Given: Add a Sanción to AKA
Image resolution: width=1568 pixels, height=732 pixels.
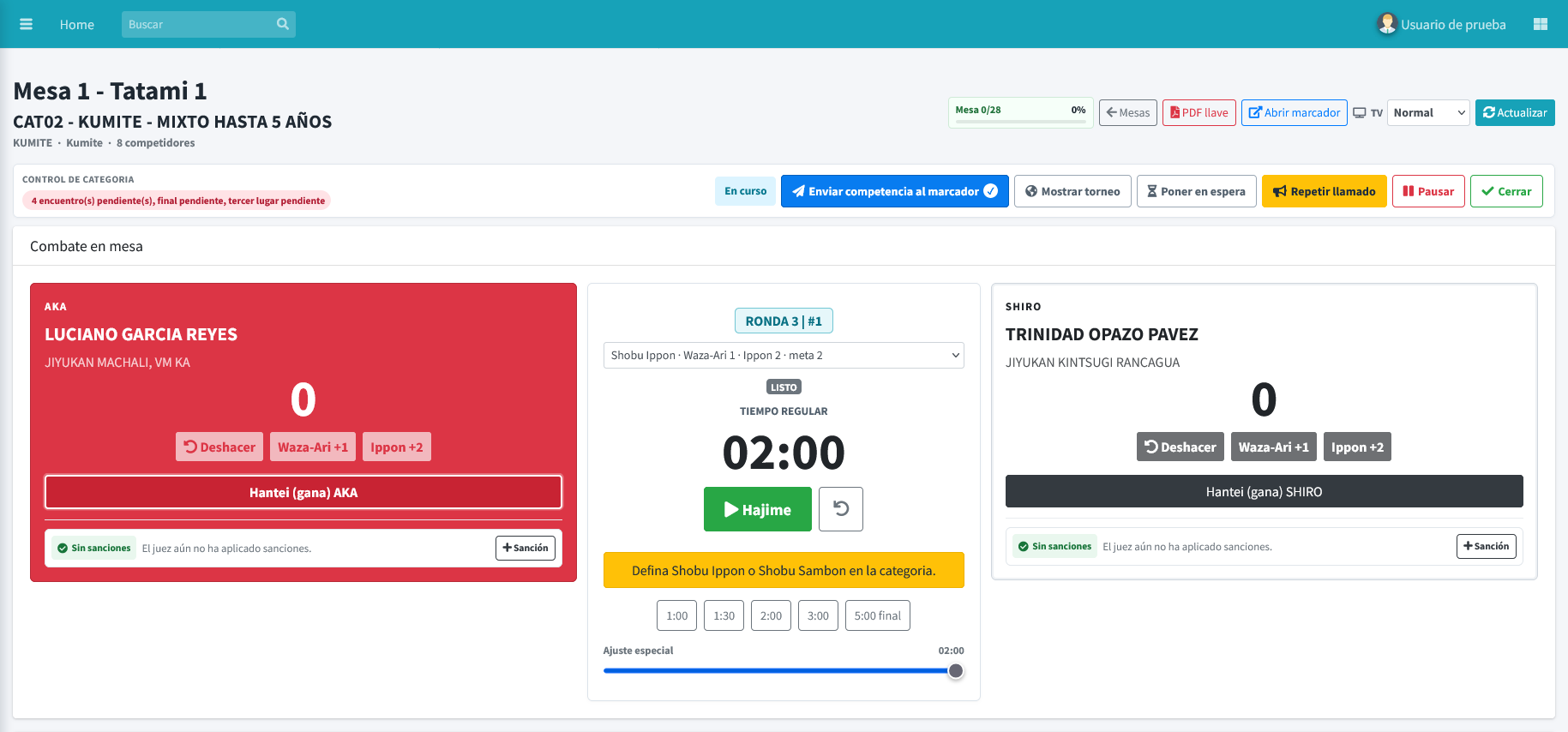Looking at the screenshot, I should pos(526,548).
